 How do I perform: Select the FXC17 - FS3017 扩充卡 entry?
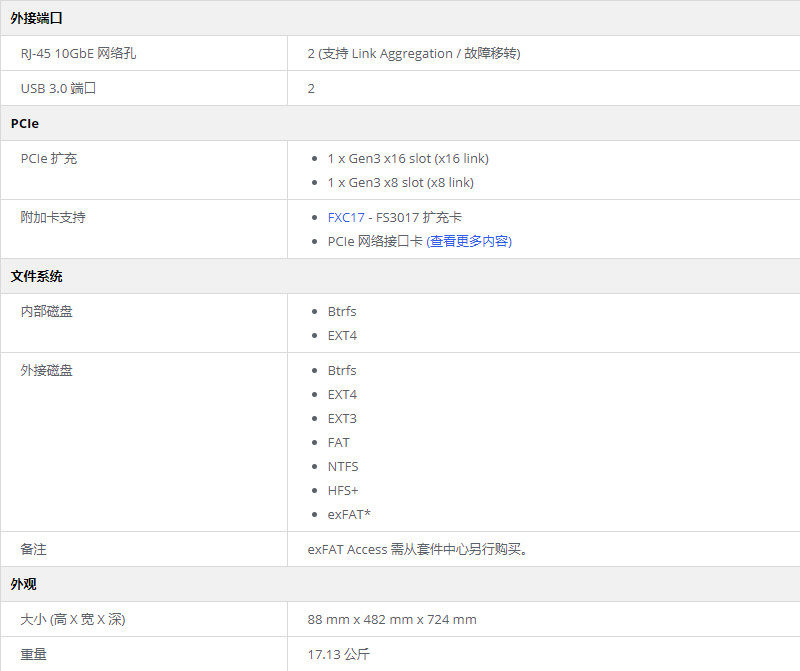(x=395, y=217)
